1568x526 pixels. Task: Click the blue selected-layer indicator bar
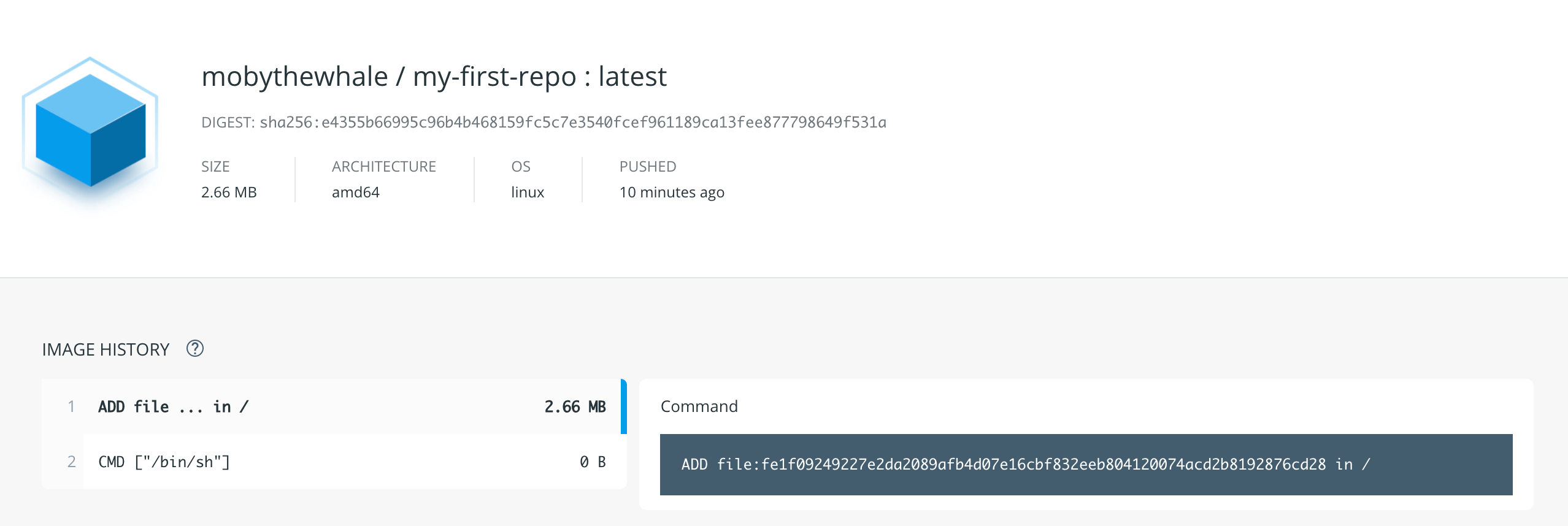pos(624,407)
